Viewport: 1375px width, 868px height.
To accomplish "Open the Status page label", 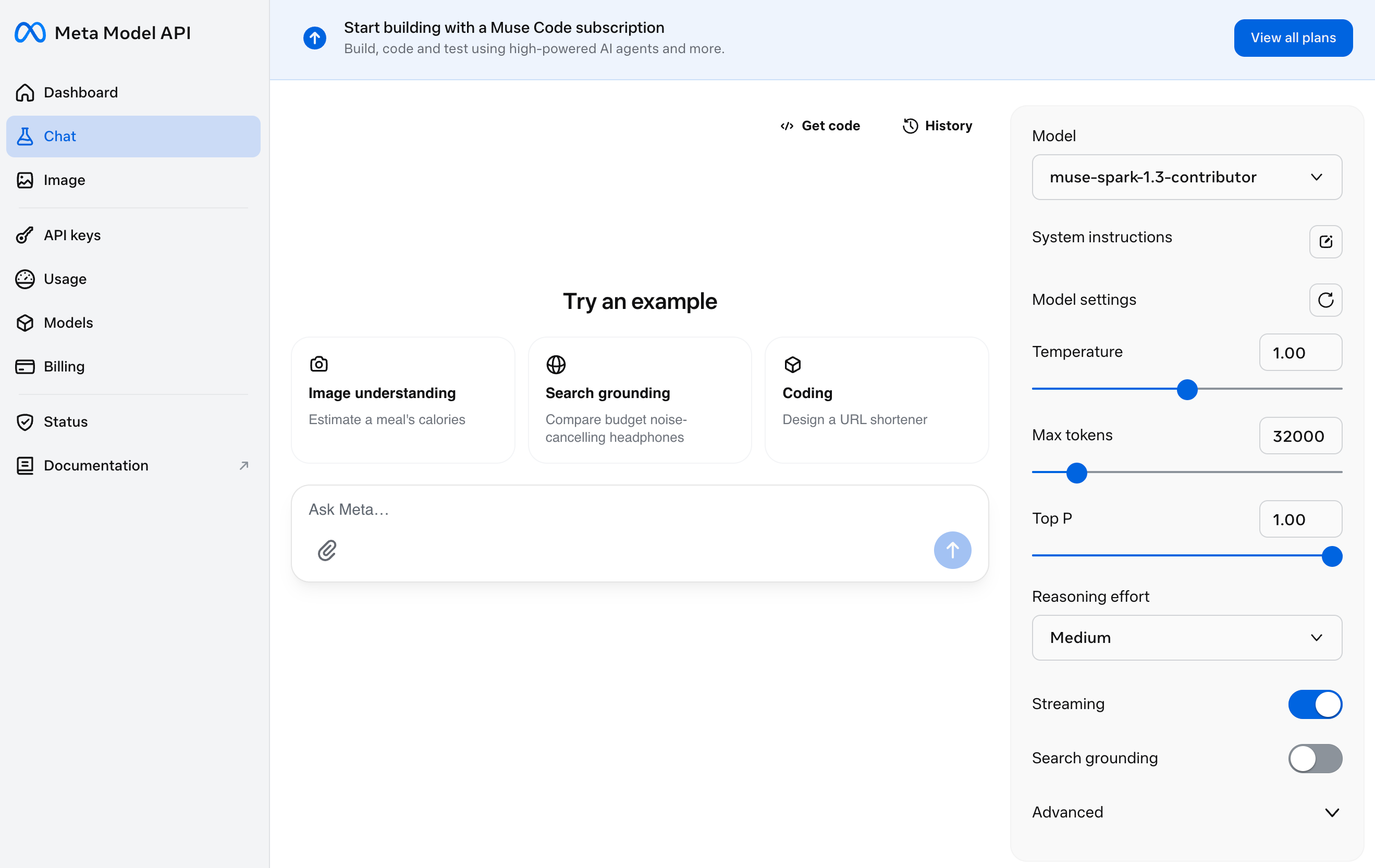I will pyautogui.click(x=66, y=421).
